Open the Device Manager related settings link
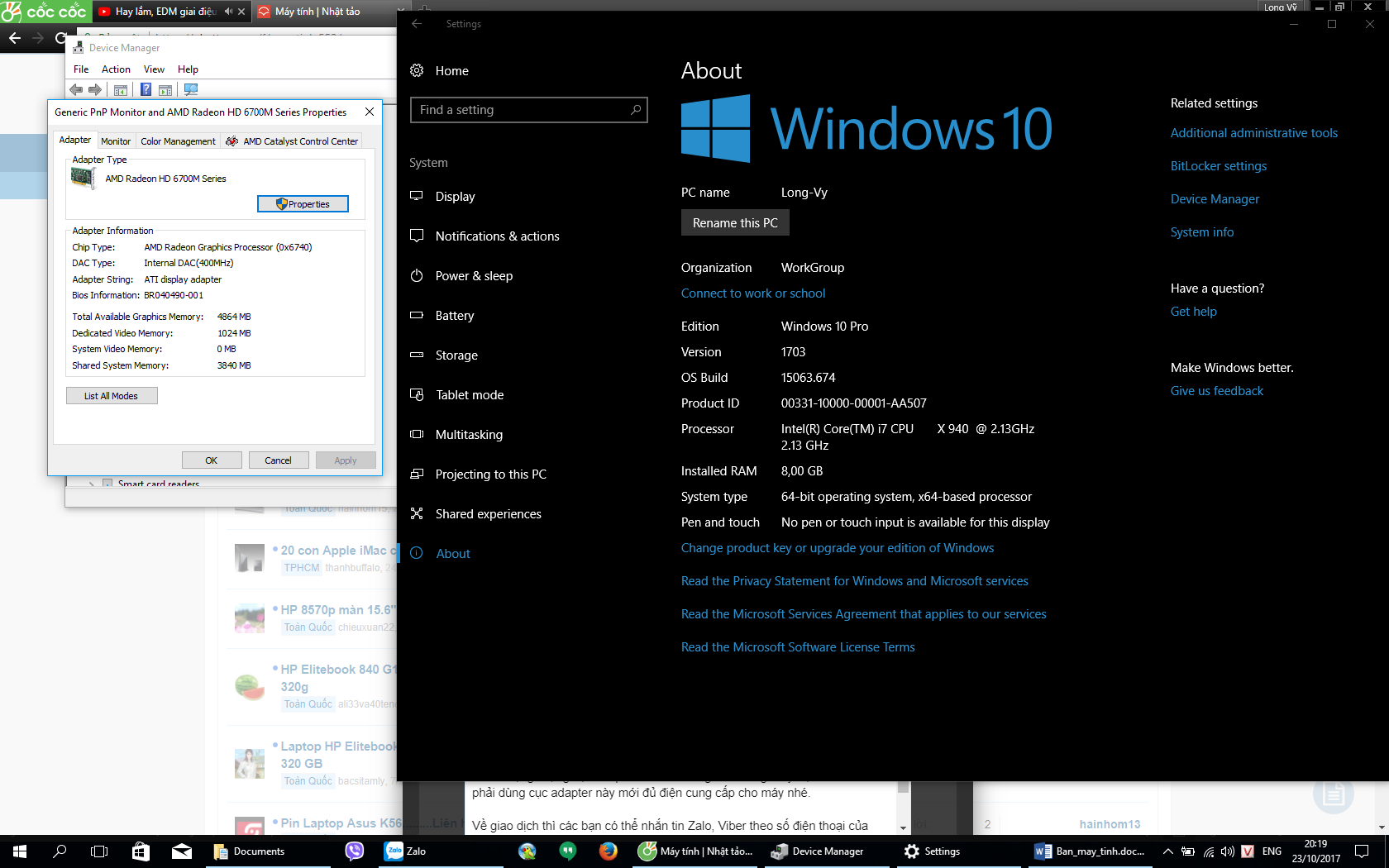The image size is (1389, 868). pos(1215,199)
